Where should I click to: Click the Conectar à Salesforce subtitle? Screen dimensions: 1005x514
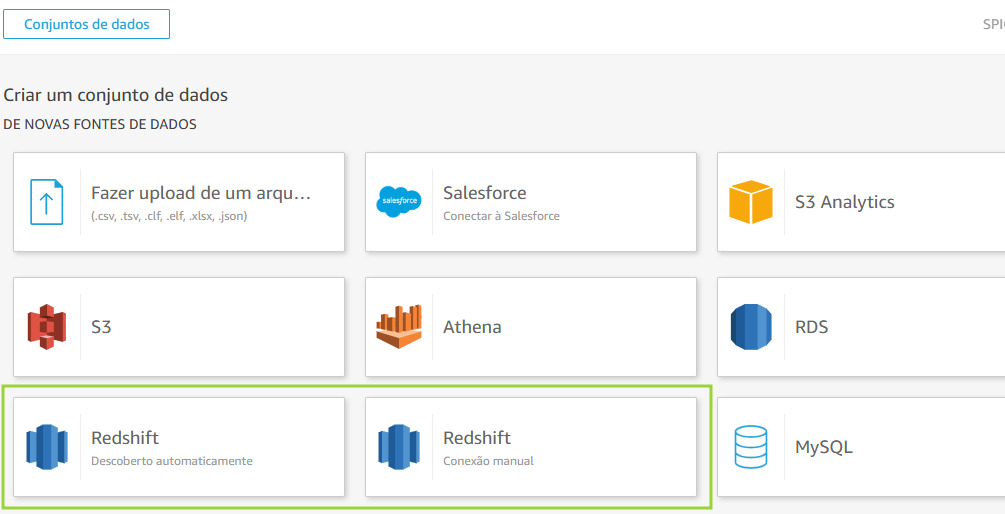point(501,216)
